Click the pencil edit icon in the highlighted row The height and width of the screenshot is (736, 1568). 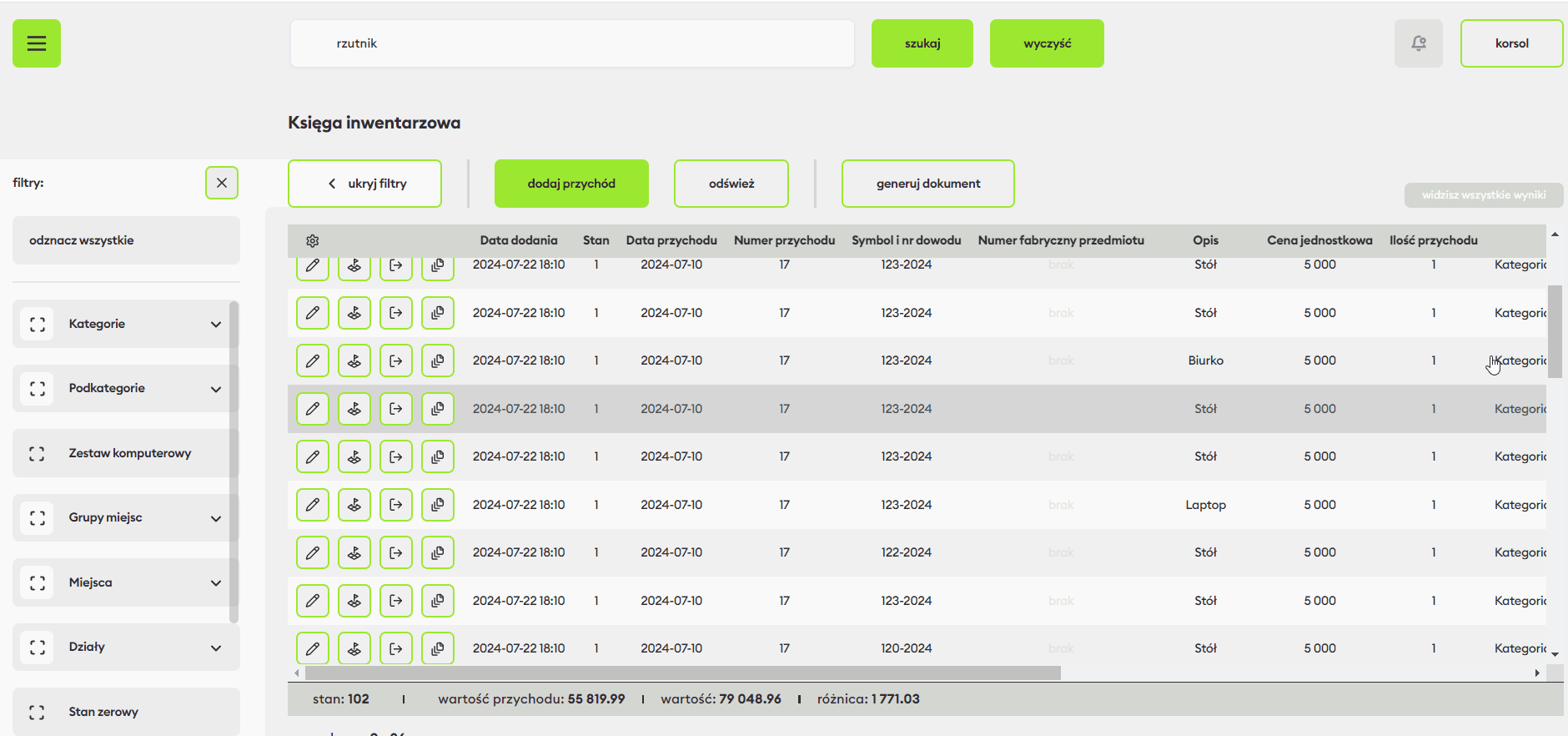[x=313, y=409]
